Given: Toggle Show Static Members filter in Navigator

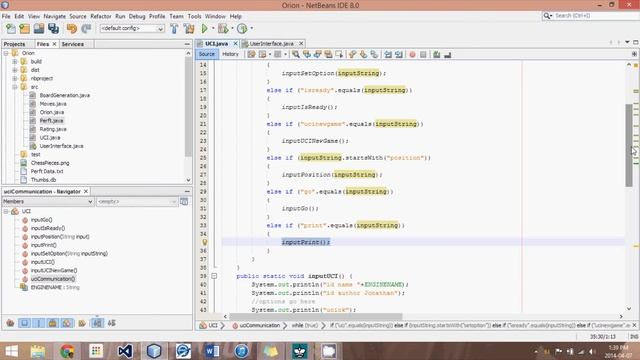Looking at the screenshot, I should tap(38, 323).
